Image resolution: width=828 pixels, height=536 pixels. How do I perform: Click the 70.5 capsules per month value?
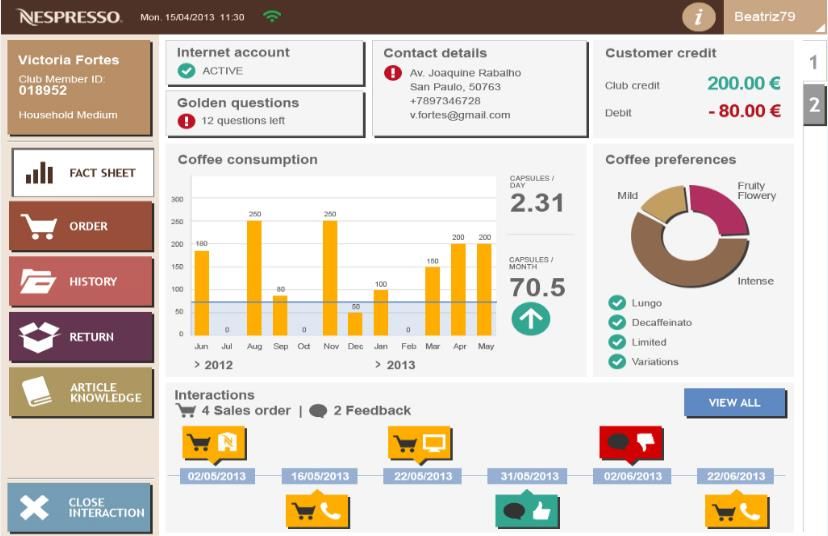coord(538,287)
